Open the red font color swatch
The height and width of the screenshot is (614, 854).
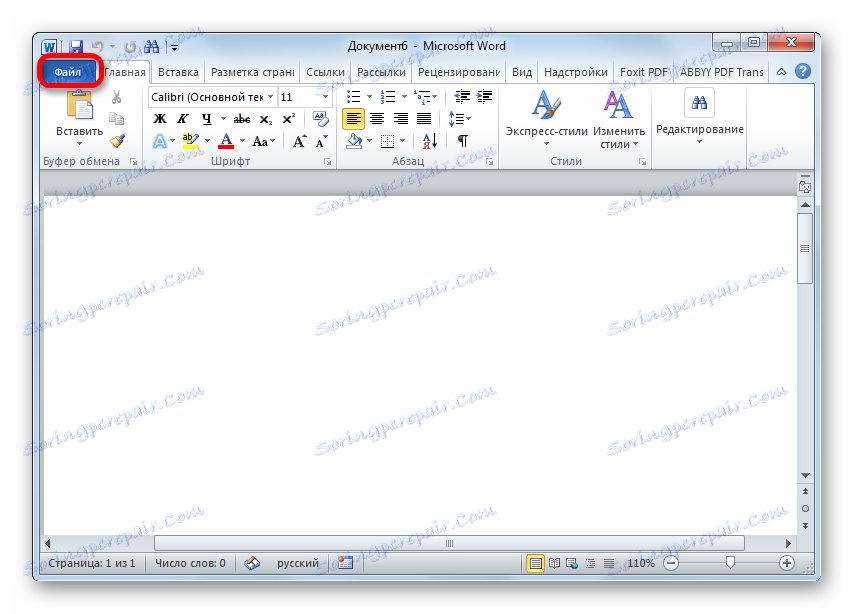[x=226, y=141]
